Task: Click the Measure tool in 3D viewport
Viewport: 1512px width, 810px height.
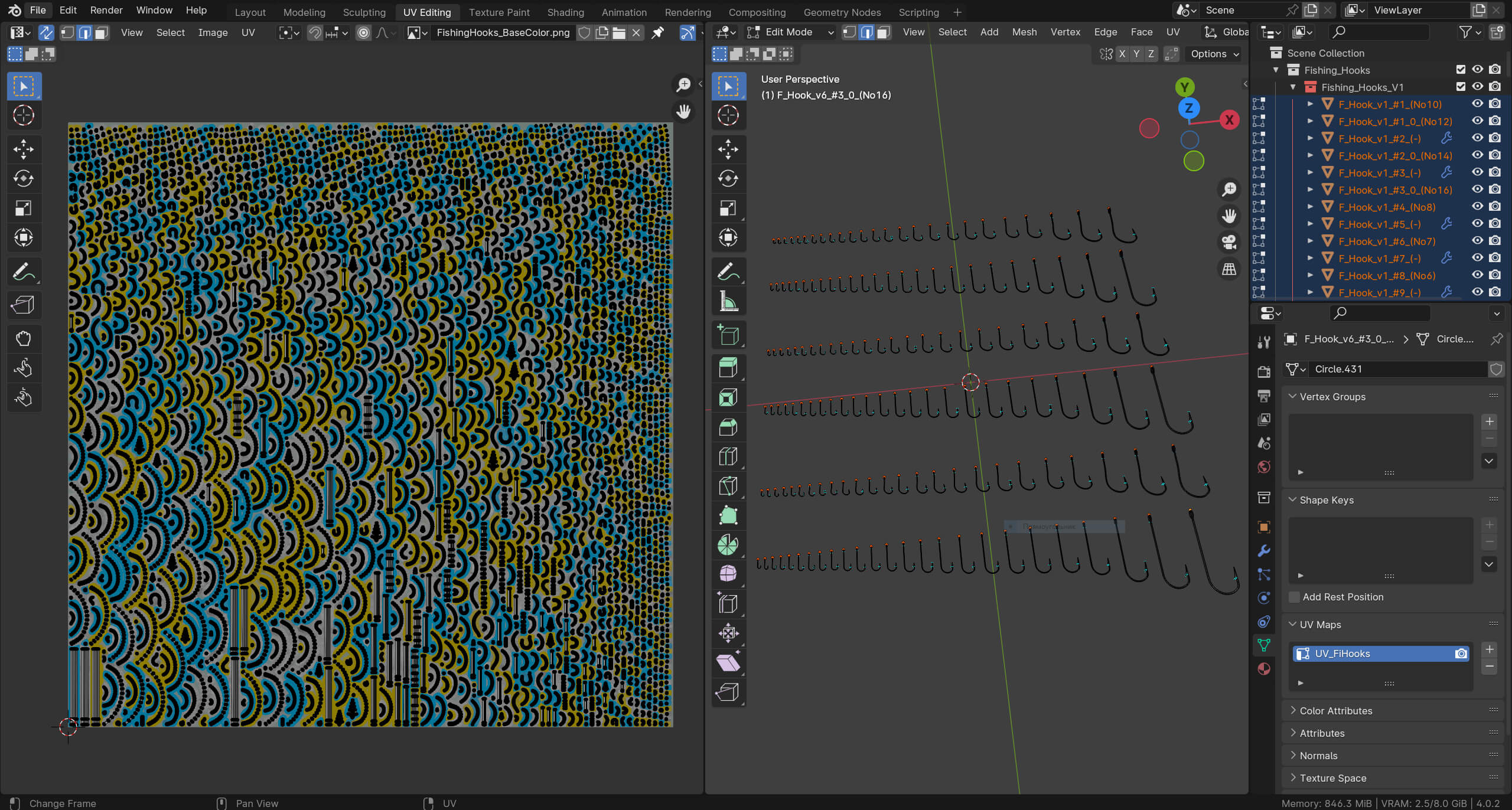Action: click(x=728, y=302)
